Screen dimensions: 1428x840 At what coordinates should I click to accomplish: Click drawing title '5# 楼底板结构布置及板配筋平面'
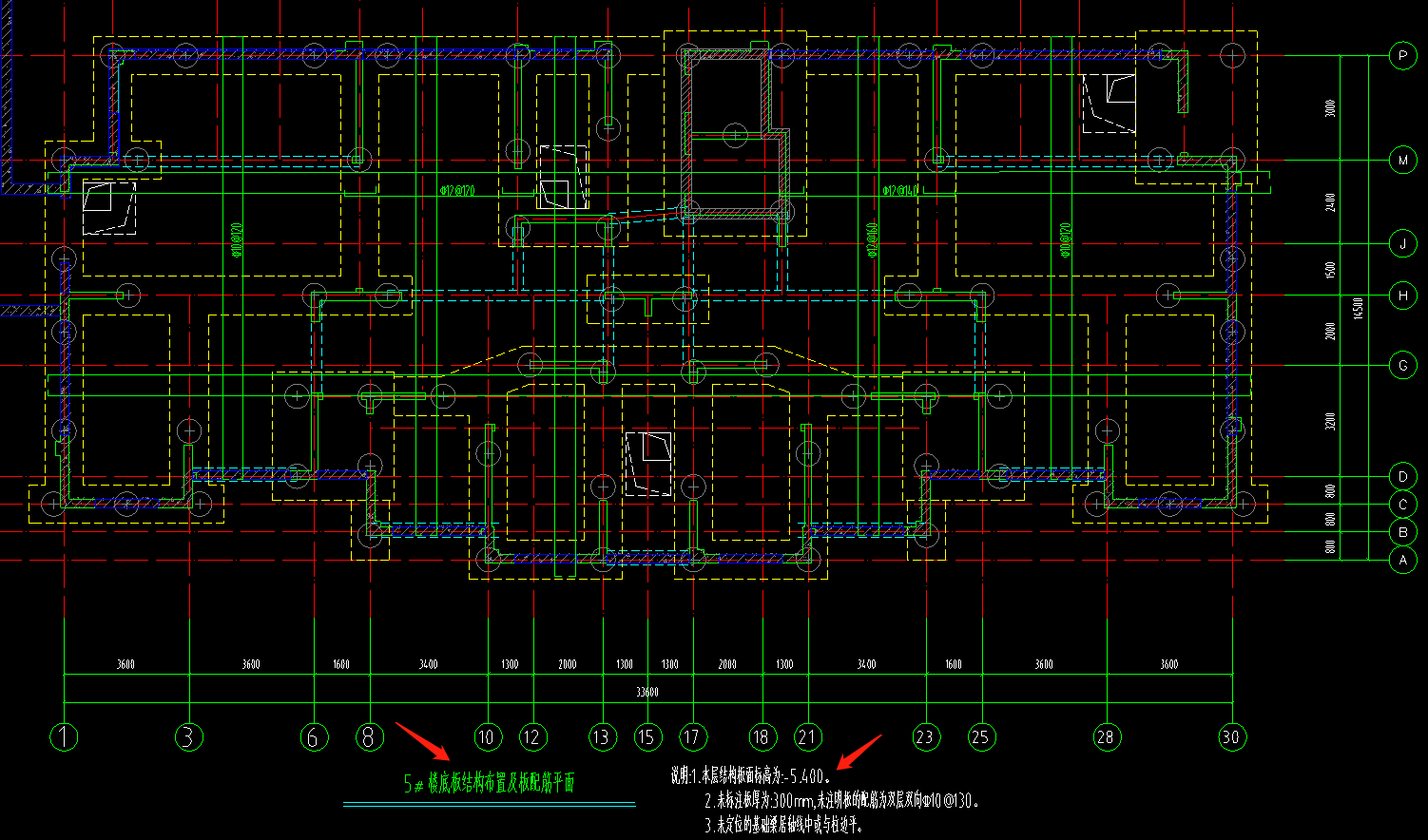pos(490,783)
